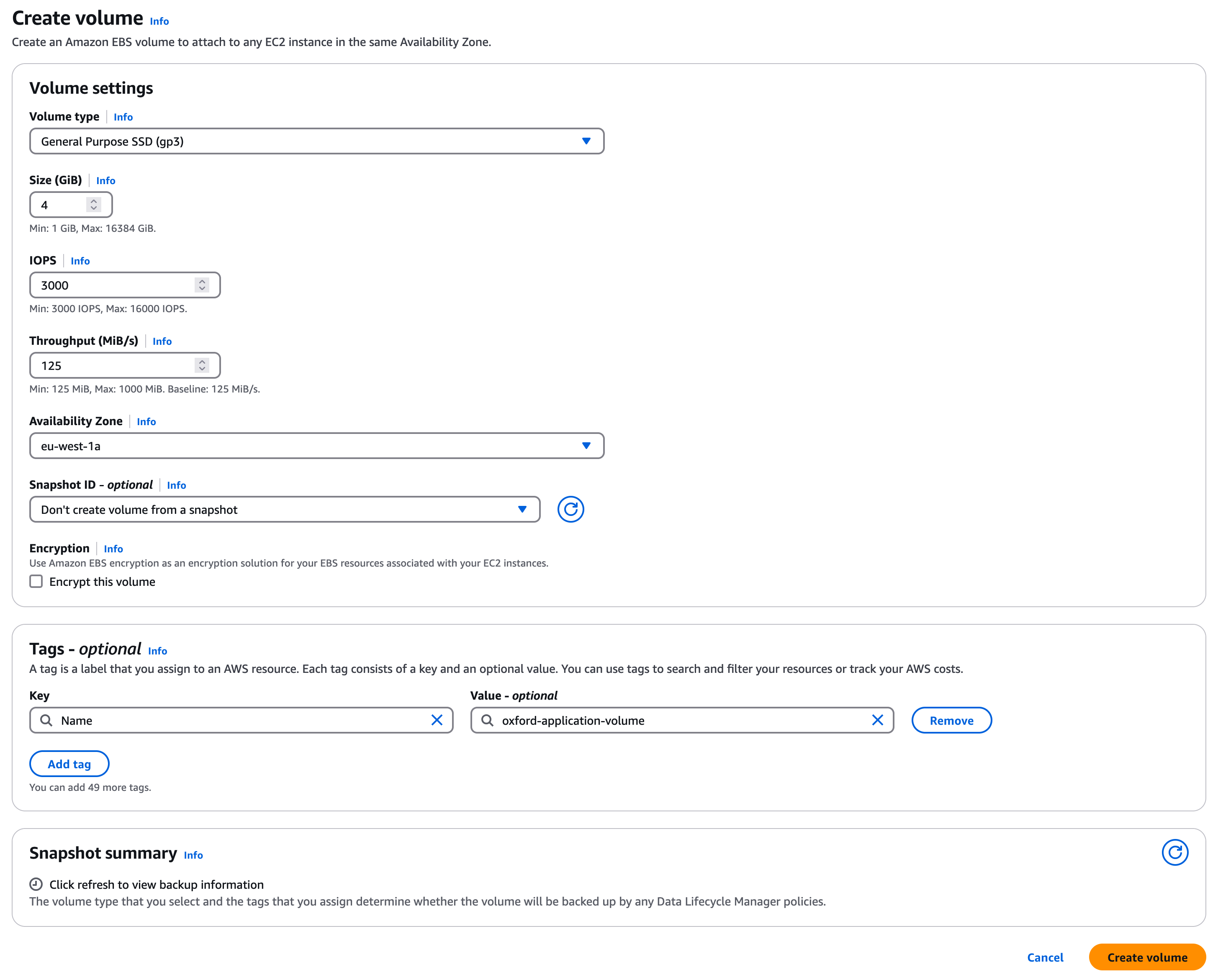Clear the tag Key field
The height and width of the screenshot is (980, 1218).
437,720
